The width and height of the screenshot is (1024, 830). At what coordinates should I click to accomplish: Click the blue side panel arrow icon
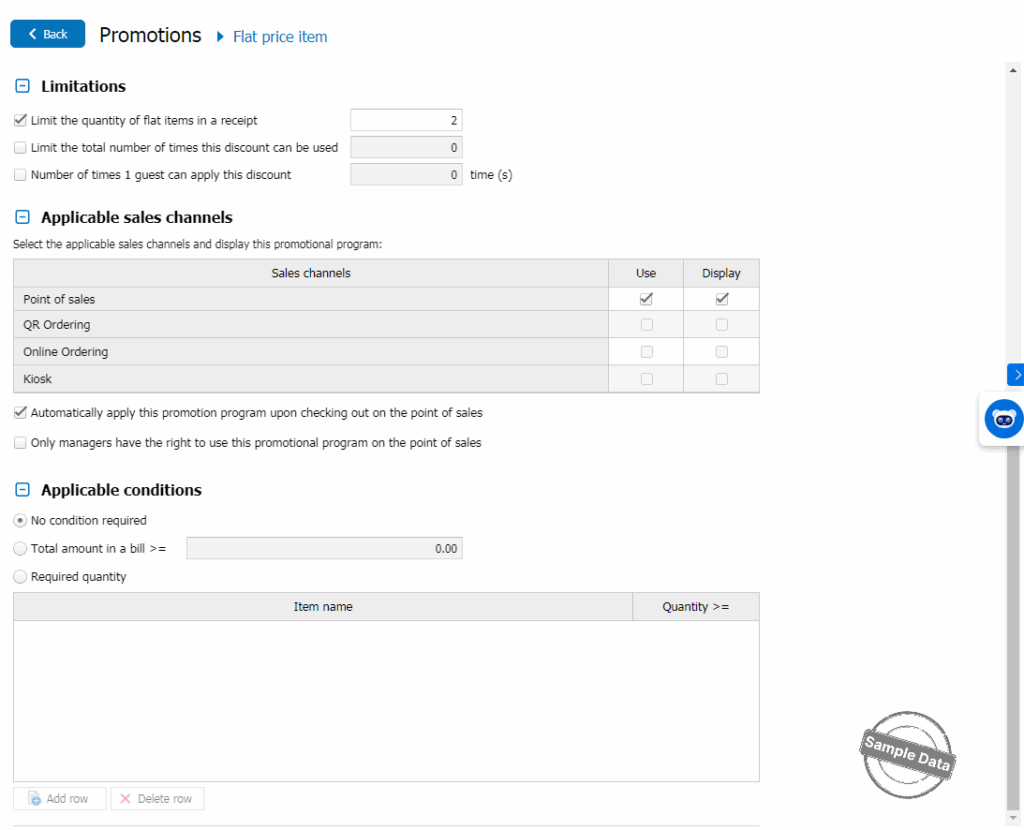[1016, 374]
